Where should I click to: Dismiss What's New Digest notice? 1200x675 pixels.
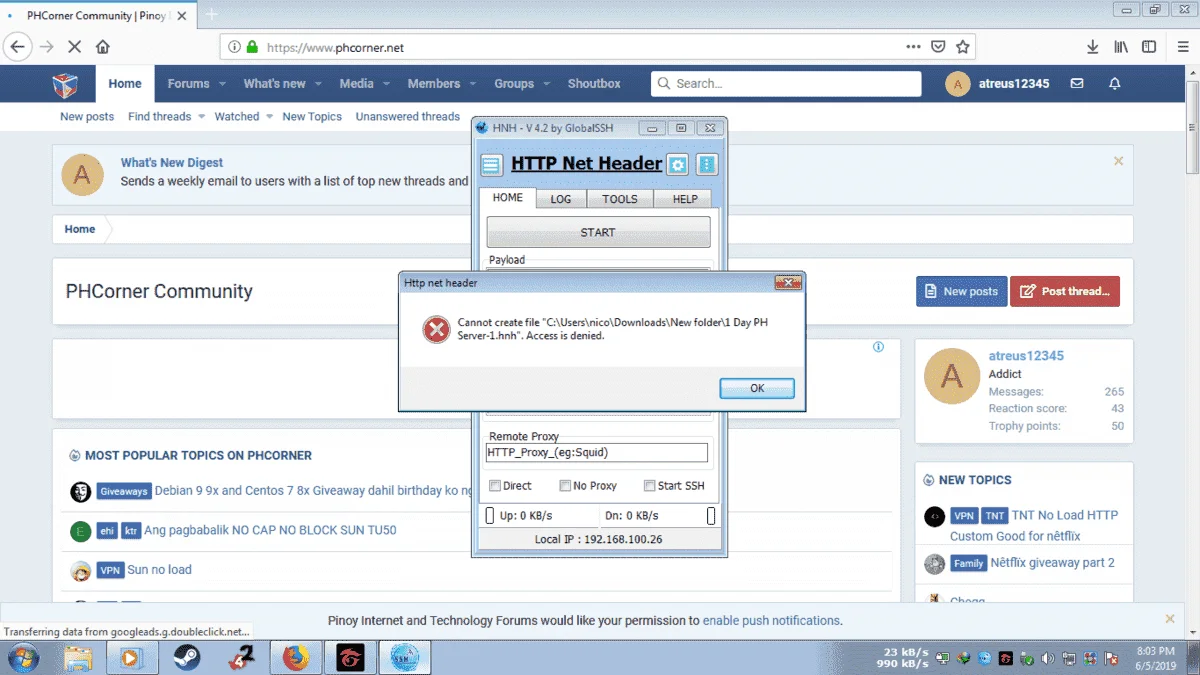click(x=1118, y=161)
